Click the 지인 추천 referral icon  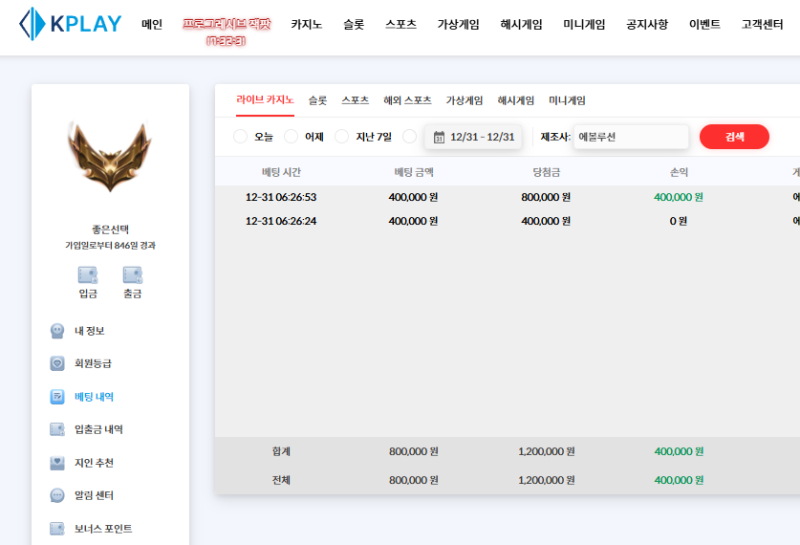pyautogui.click(x=58, y=463)
